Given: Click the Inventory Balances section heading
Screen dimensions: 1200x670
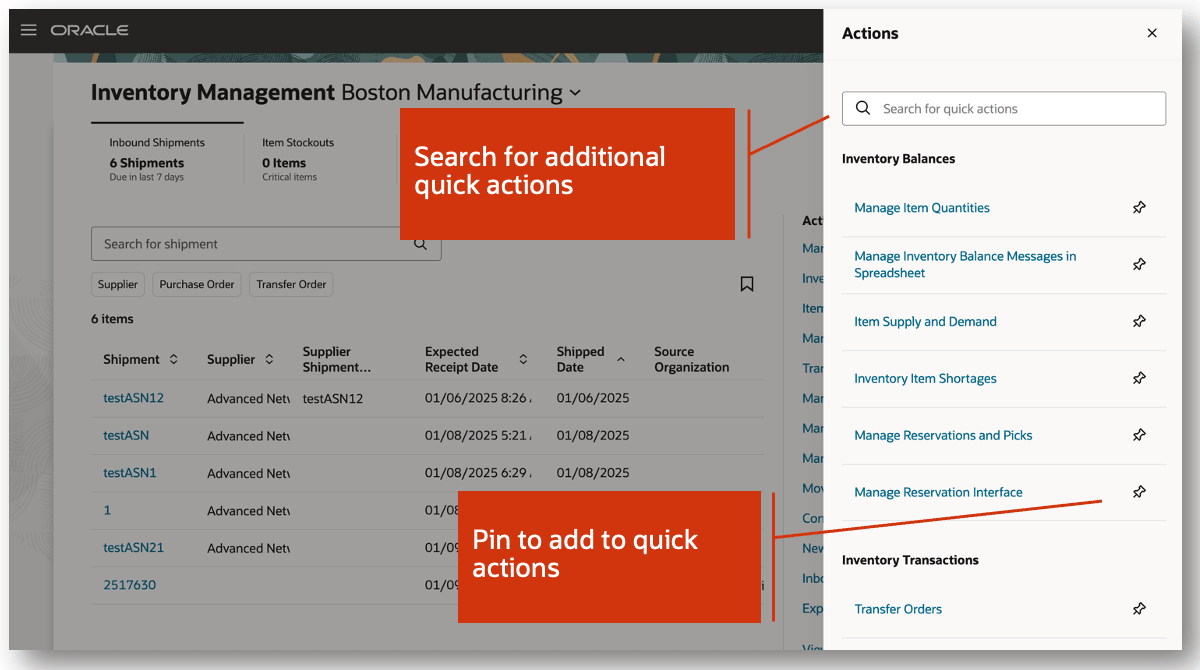Looking at the screenshot, I should pos(898,159).
